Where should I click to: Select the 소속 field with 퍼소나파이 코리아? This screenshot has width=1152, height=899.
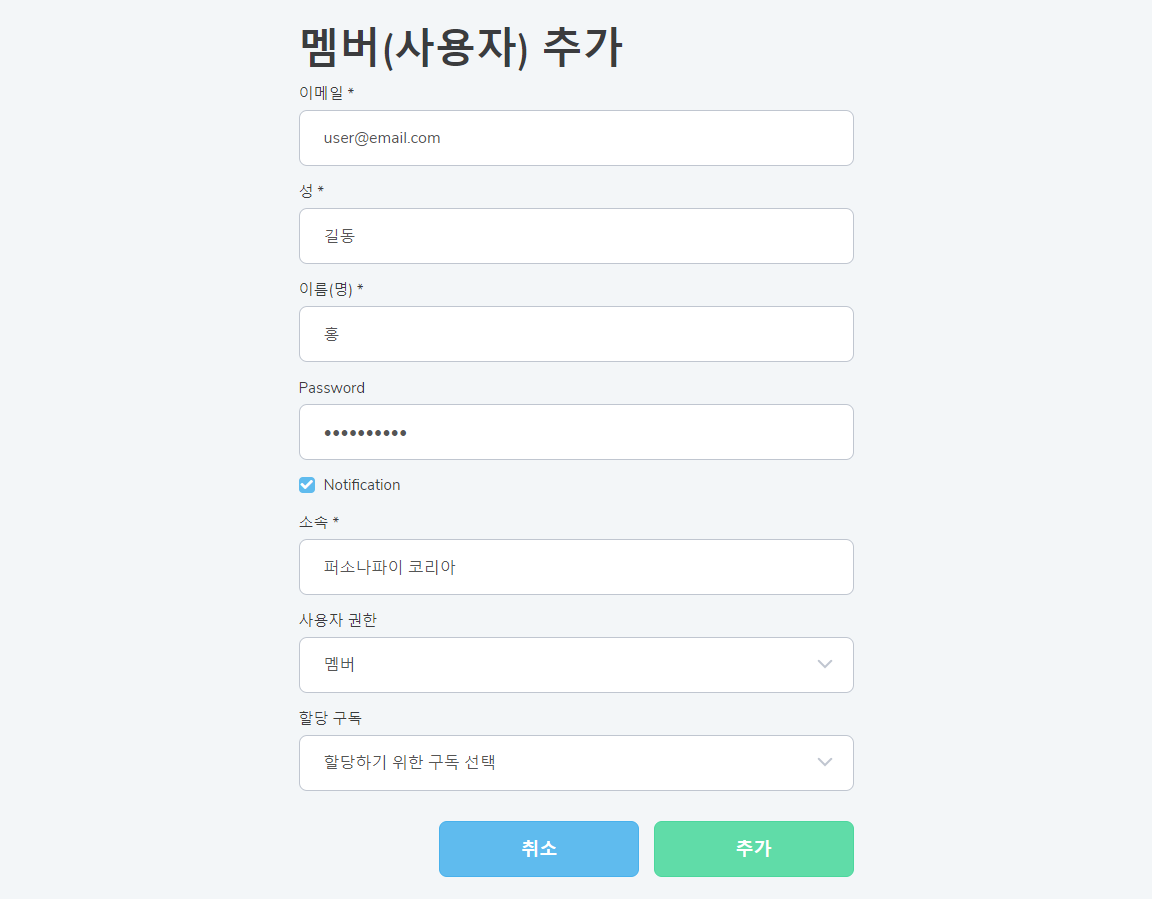pyautogui.click(x=576, y=567)
